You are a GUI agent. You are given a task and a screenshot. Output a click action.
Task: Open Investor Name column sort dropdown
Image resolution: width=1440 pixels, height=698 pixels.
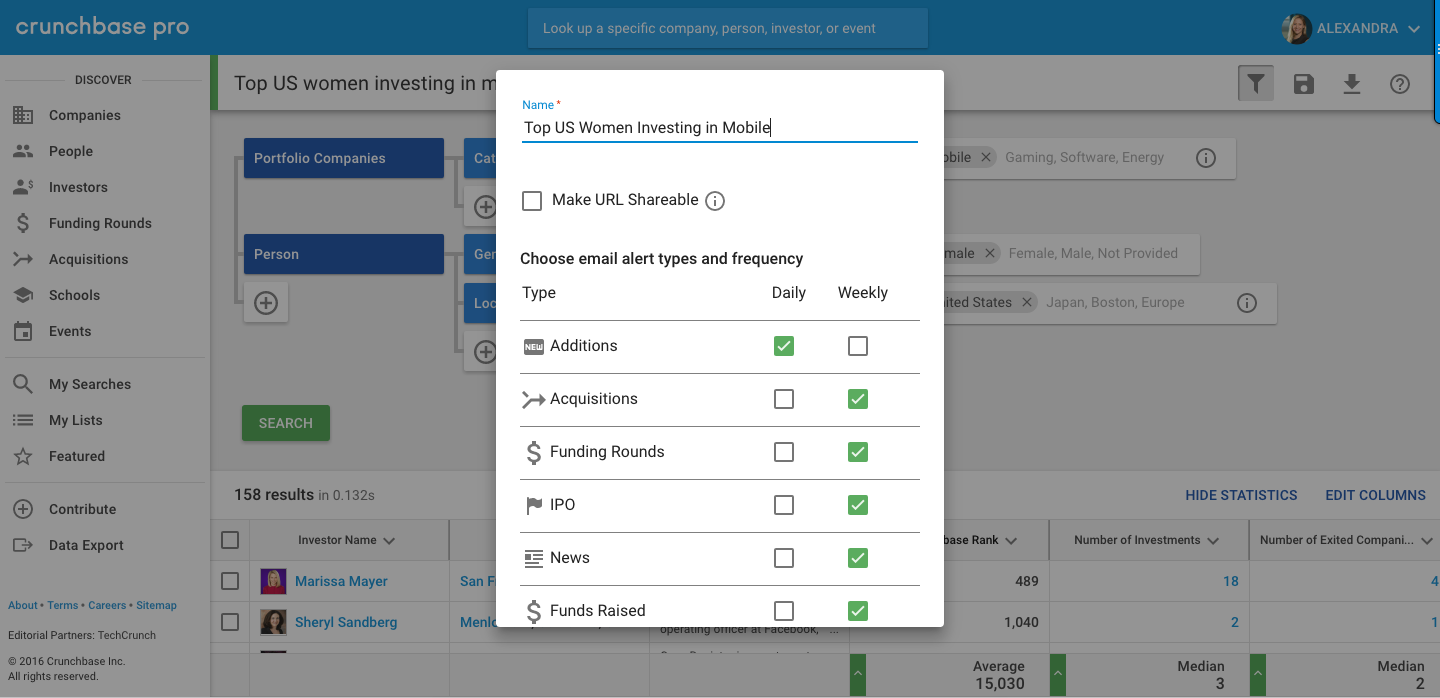(x=389, y=541)
